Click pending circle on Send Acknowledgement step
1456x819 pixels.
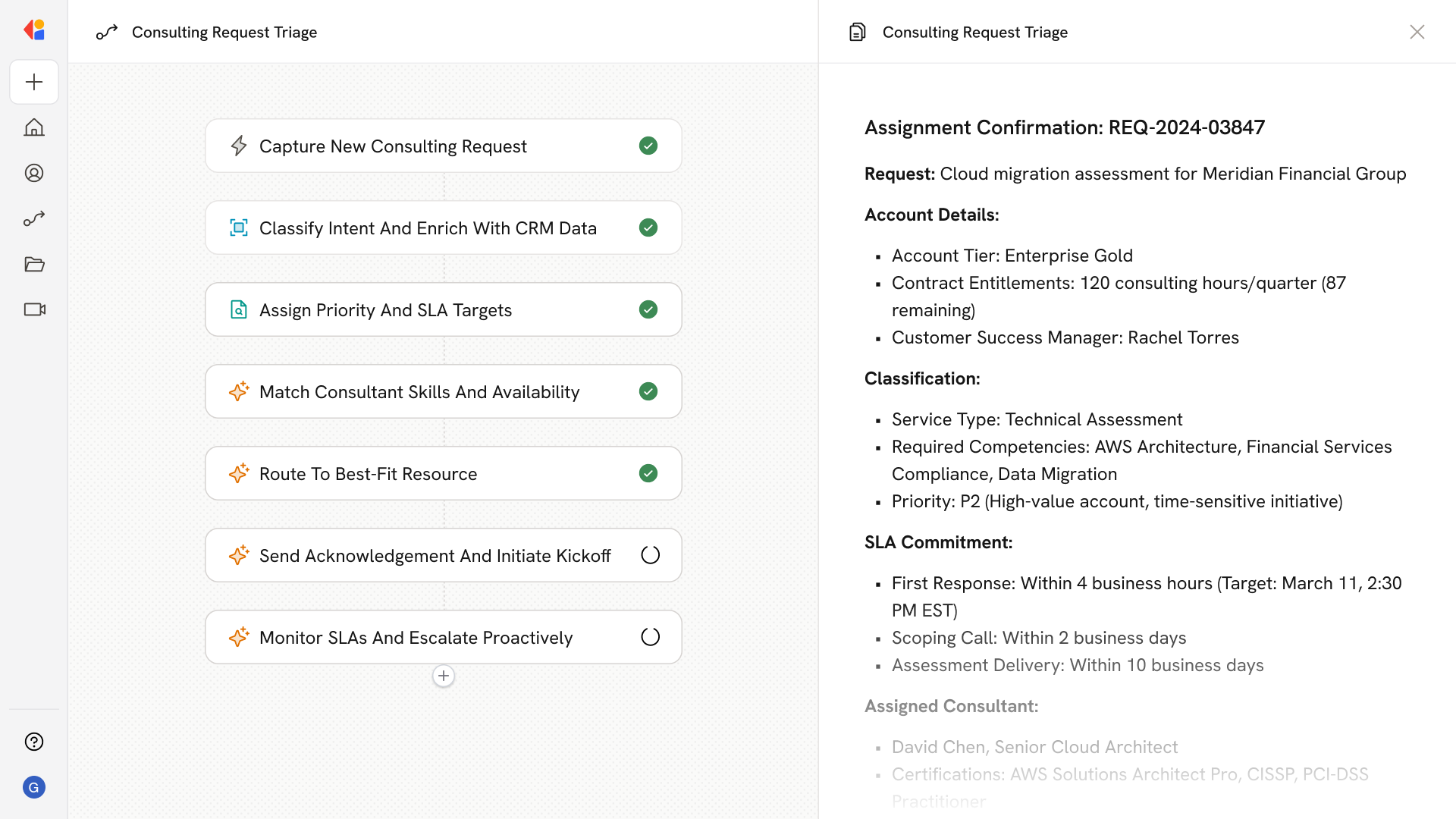pyautogui.click(x=650, y=555)
